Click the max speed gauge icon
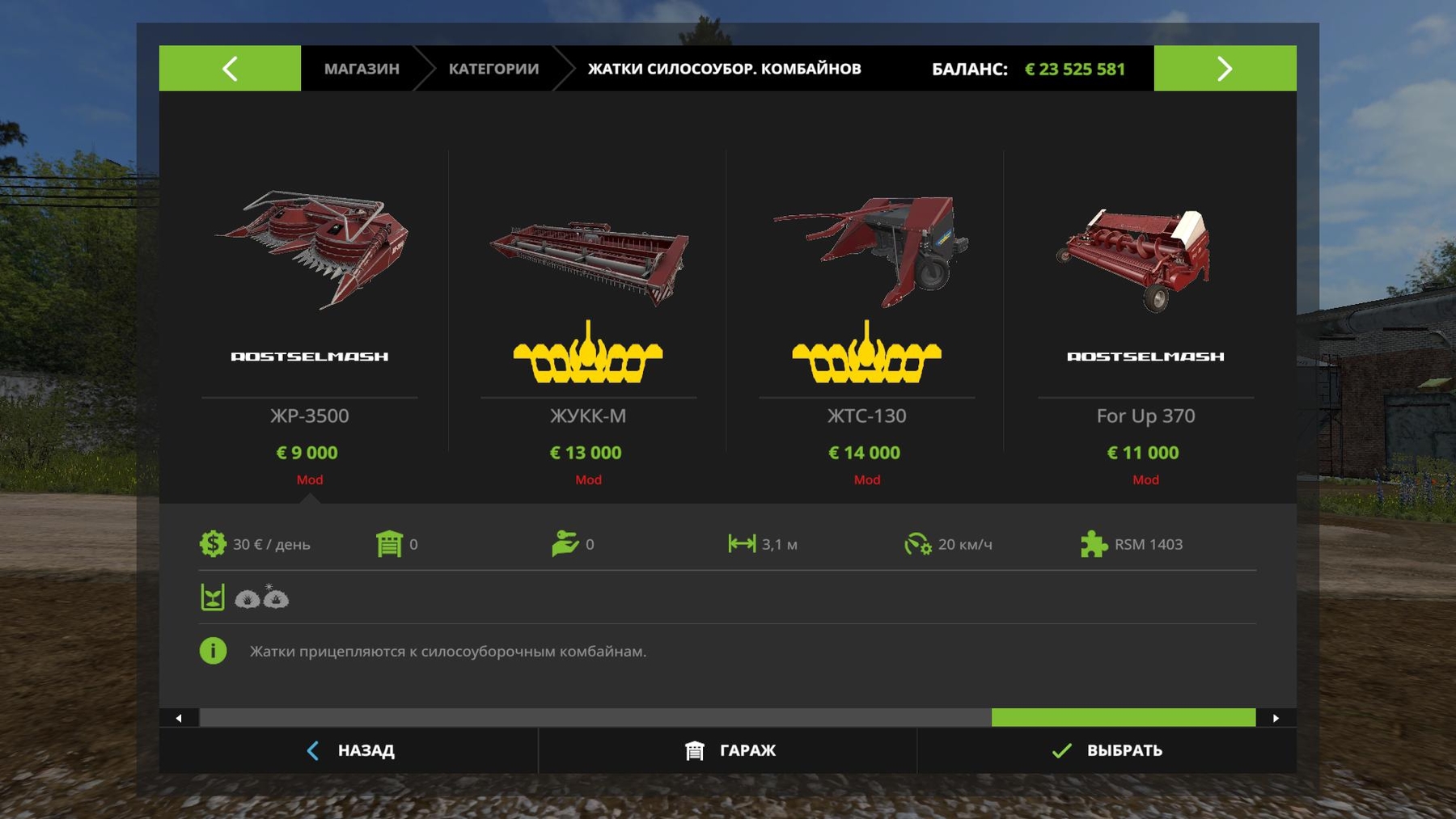1456x819 pixels. coord(918,544)
